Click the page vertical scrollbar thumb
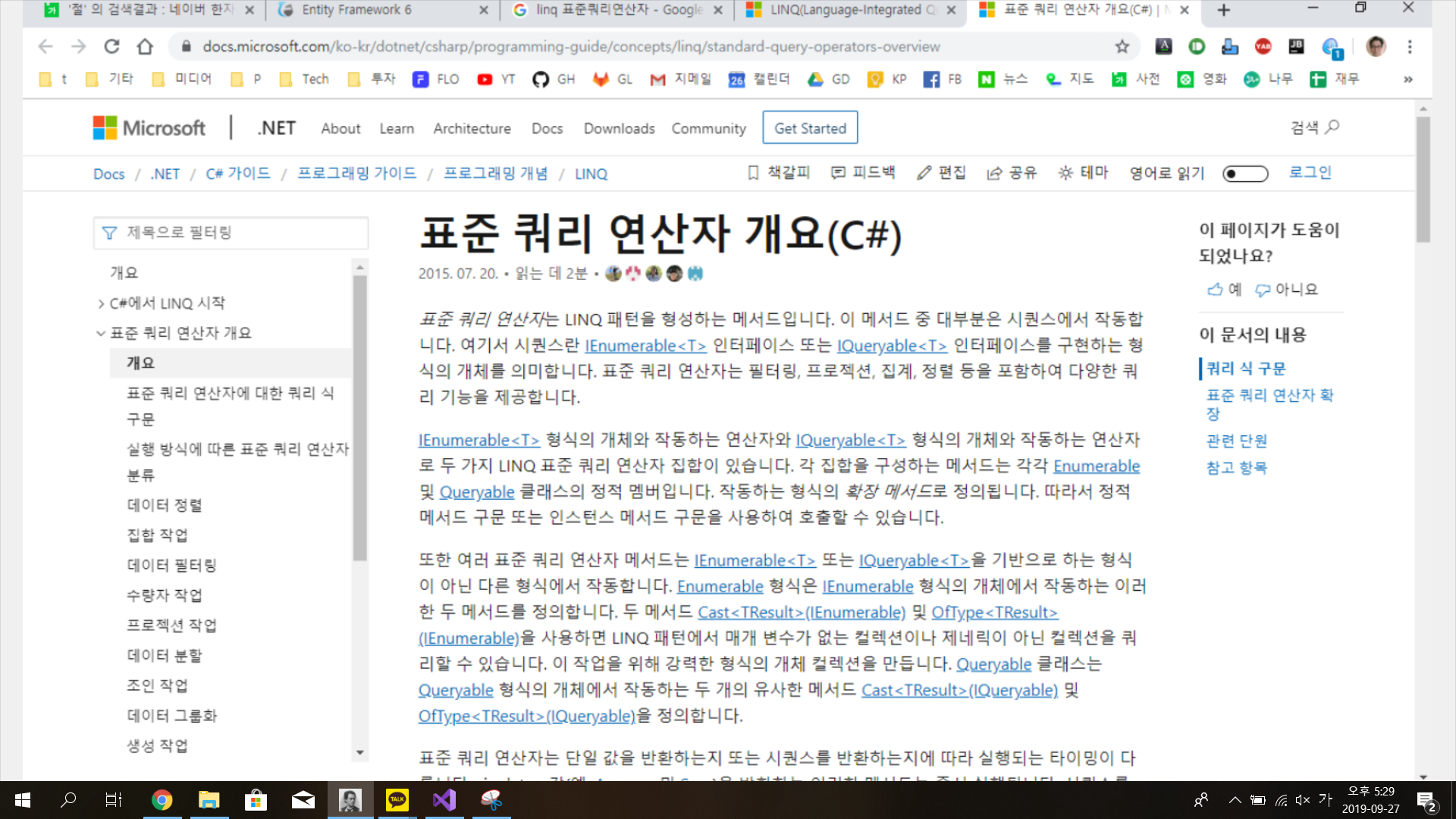 tap(1423, 180)
